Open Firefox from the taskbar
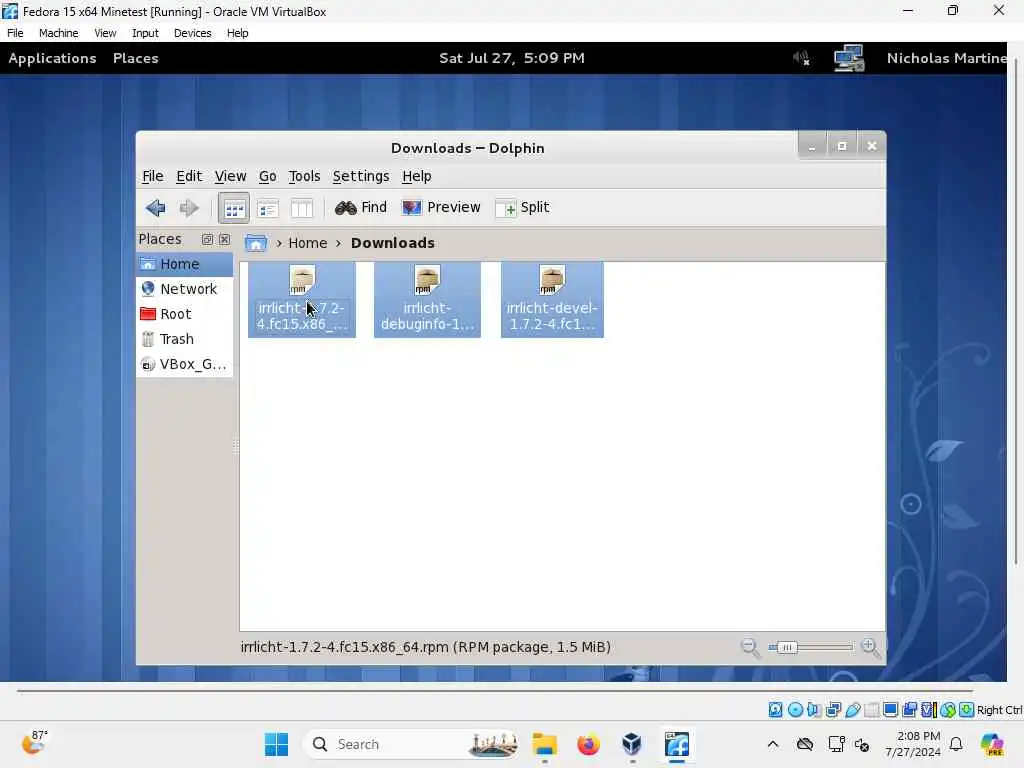 click(588, 744)
